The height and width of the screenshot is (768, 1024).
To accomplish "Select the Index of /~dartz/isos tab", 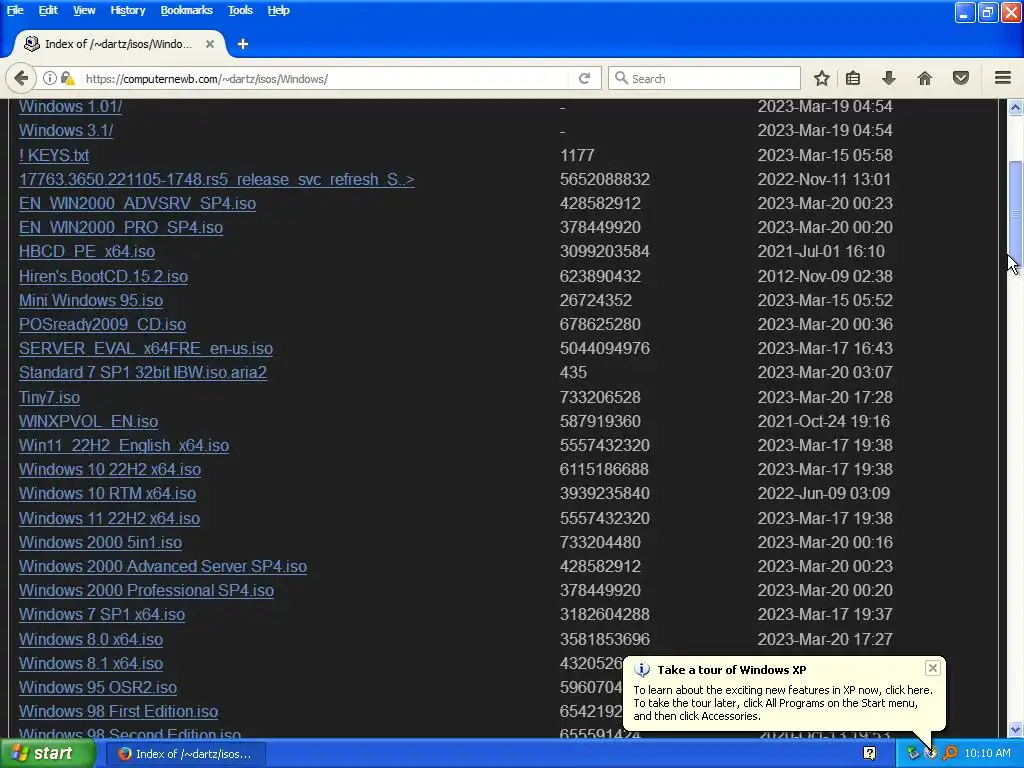I will pyautogui.click(x=120, y=44).
